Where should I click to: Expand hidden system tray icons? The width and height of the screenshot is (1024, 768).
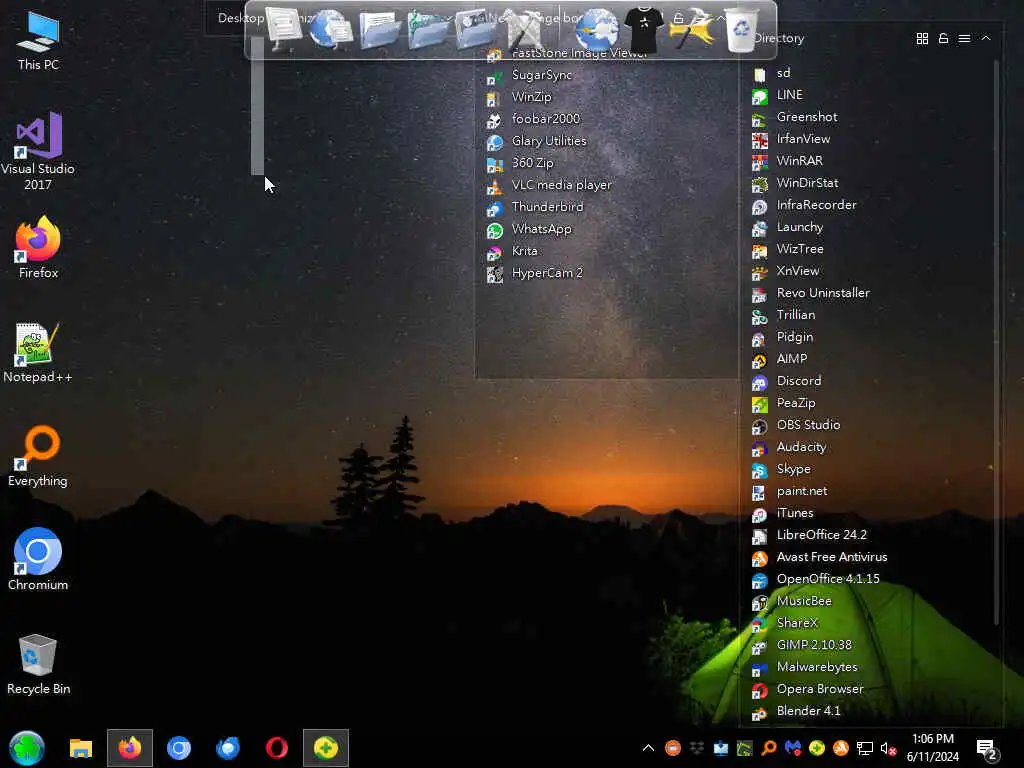pos(648,748)
